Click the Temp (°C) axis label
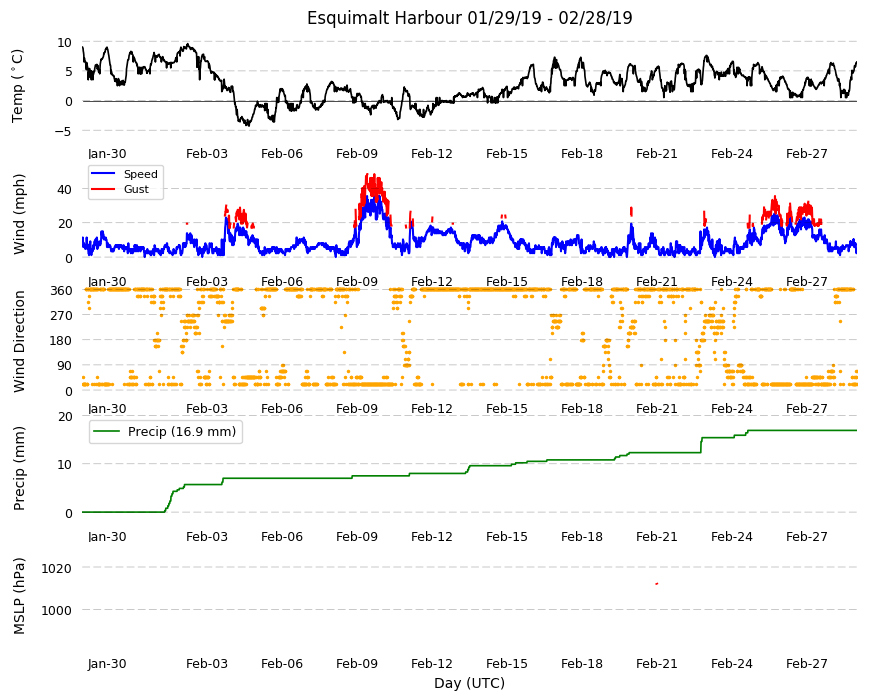The height and width of the screenshot is (700, 870). (x=18, y=86)
